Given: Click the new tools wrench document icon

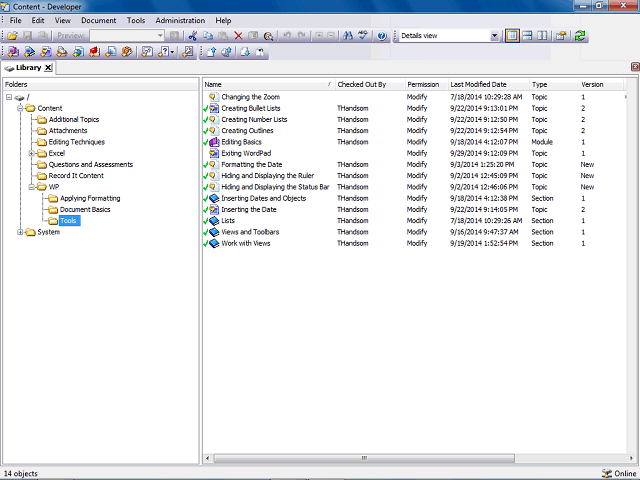Looking at the screenshot, I should tap(188, 52).
